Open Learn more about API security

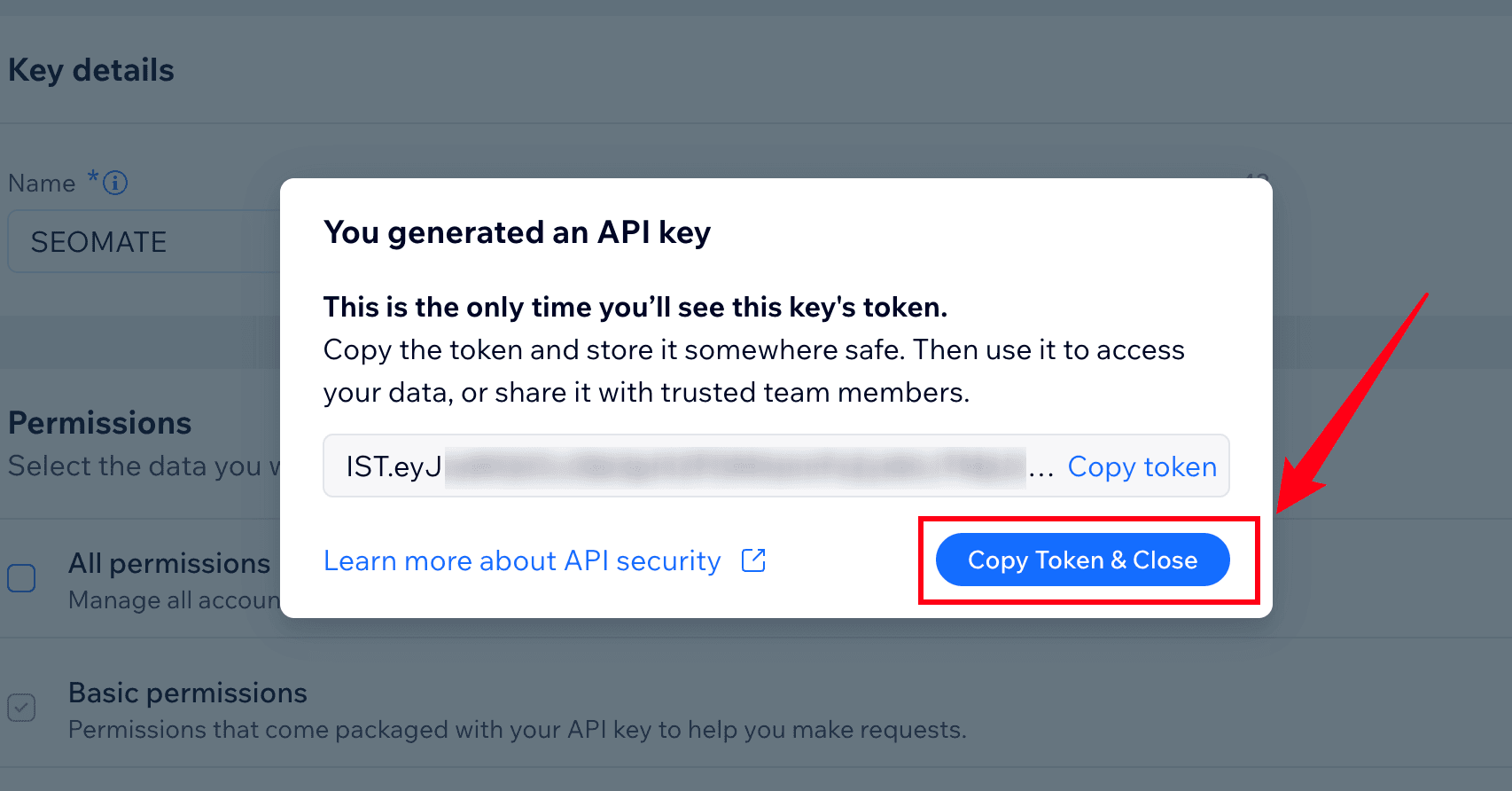(x=522, y=560)
